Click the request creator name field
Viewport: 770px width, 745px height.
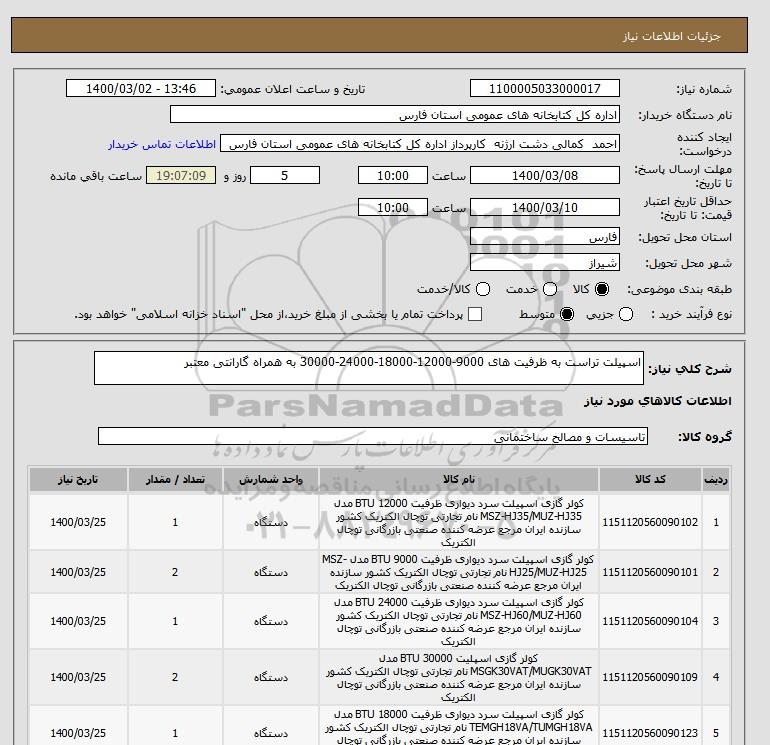[420, 144]
